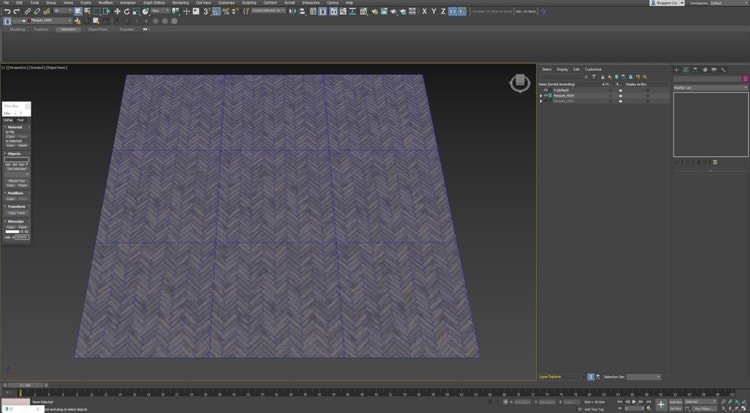750x413 pixels.
Task: Open the Modifier List dropdown
Action: click(710, 88)
